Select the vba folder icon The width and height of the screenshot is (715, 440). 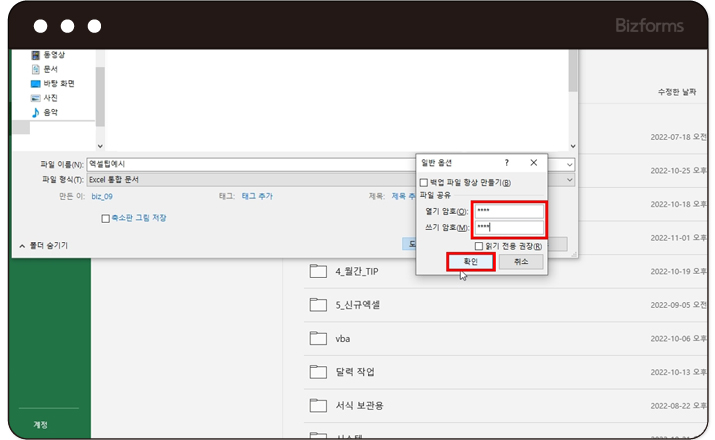[x=318, y=338]
